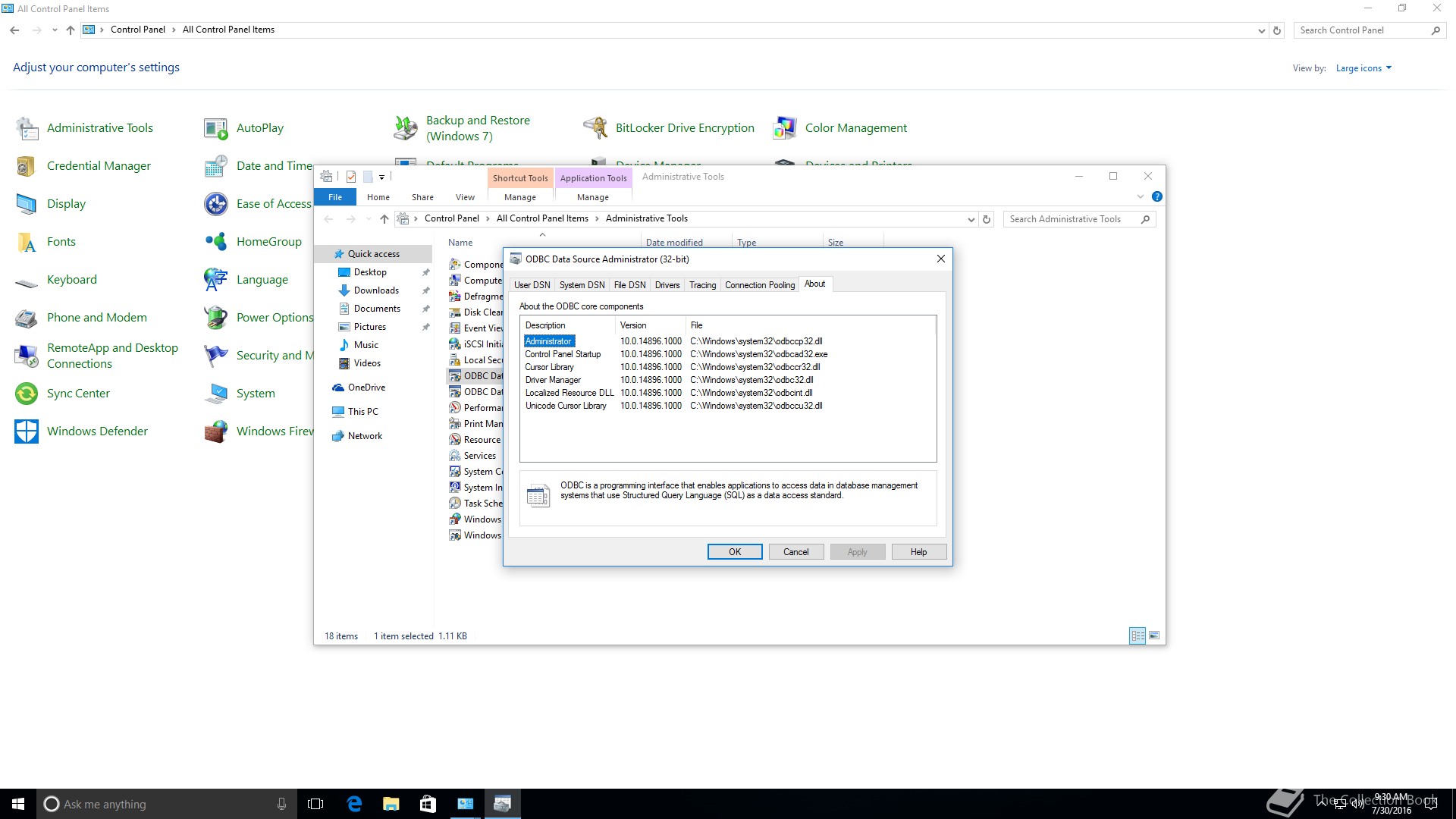Open the View by Large icons dropdown

(x=1363, y=68)
